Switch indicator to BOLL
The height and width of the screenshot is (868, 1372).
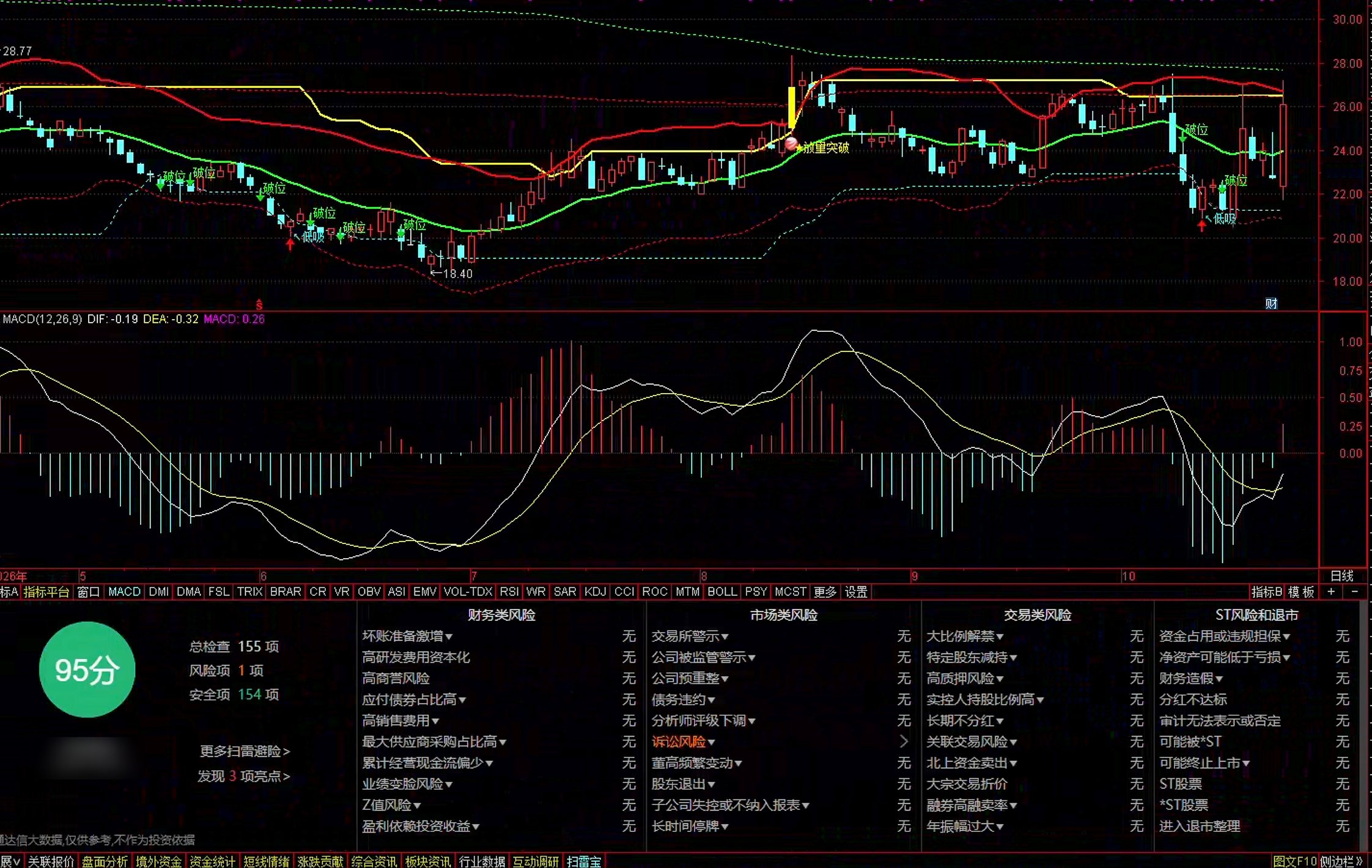point(722,592)
